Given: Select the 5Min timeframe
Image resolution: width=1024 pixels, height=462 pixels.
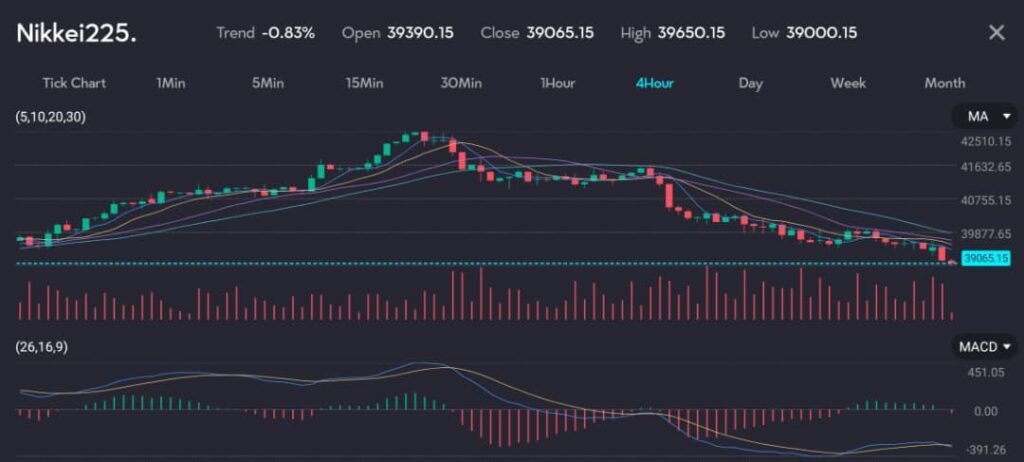Looking at the screenshot, I should point(267,83).
